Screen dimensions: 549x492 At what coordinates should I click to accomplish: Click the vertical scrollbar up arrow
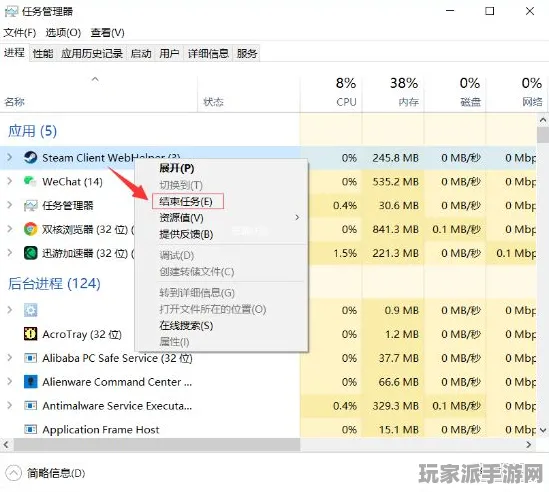543,120
